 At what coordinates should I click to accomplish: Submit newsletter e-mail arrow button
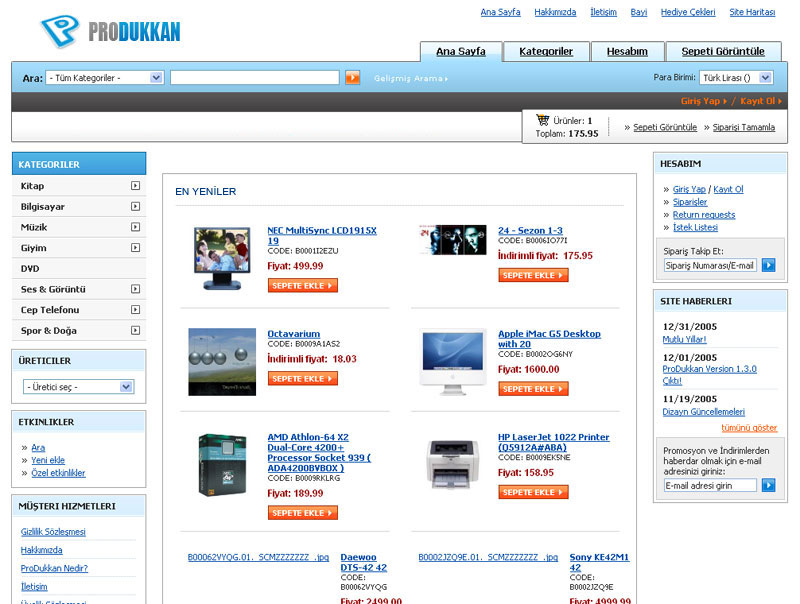[x=768, y=485]
